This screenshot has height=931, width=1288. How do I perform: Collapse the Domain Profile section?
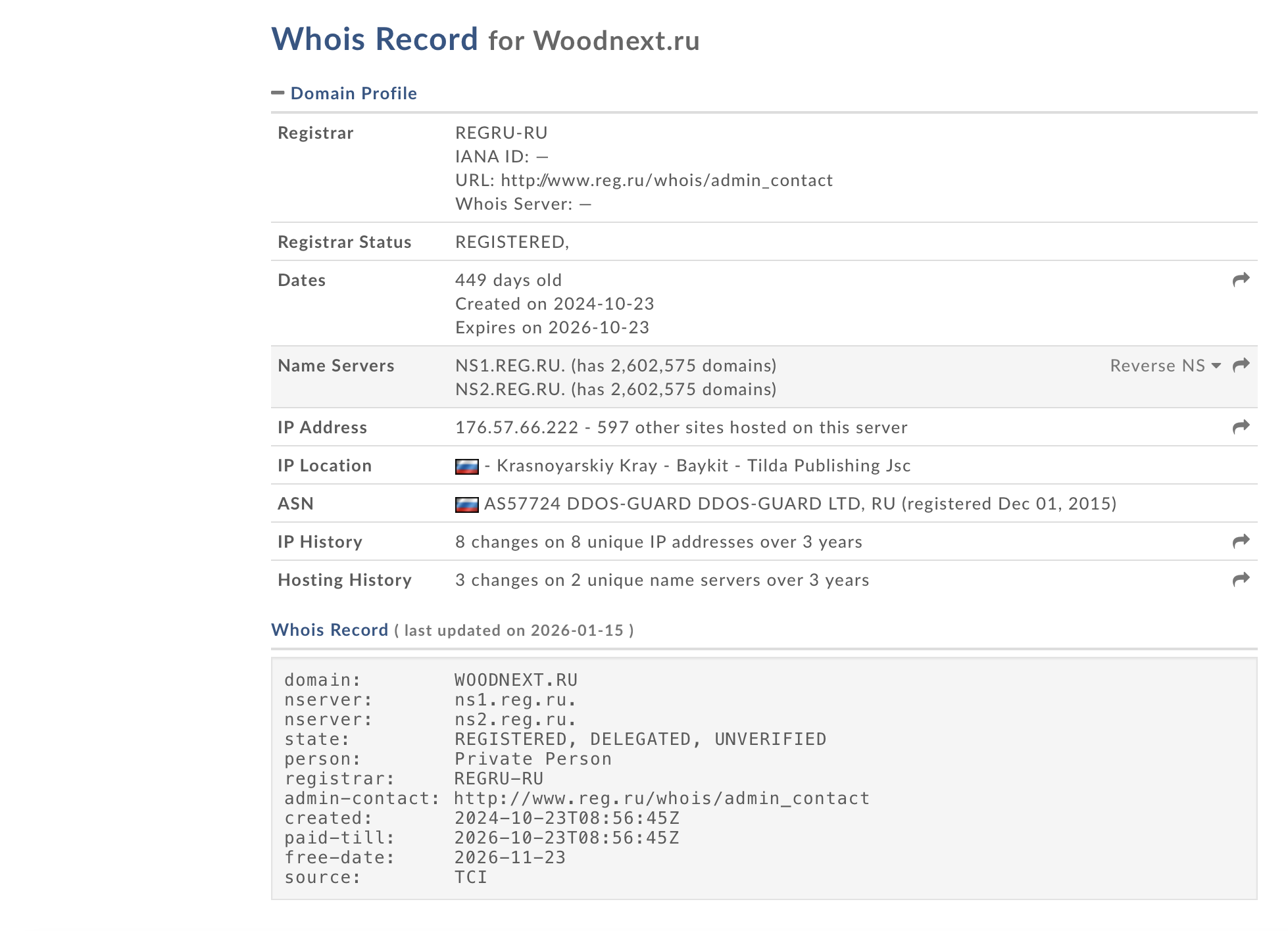(x=353, y=93)
